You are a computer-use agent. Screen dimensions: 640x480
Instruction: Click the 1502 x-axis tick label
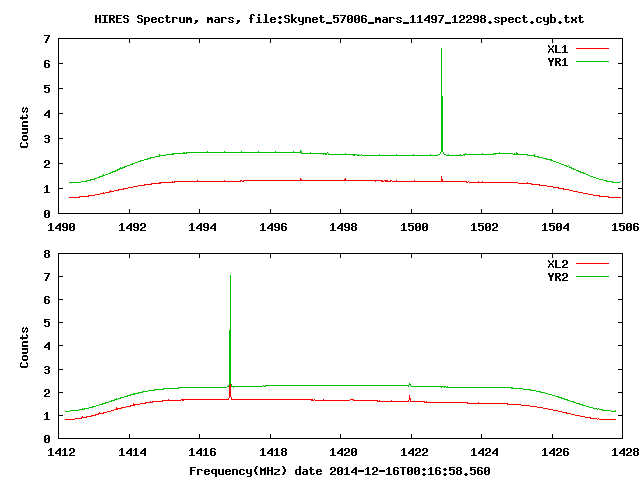pos(484,227)
